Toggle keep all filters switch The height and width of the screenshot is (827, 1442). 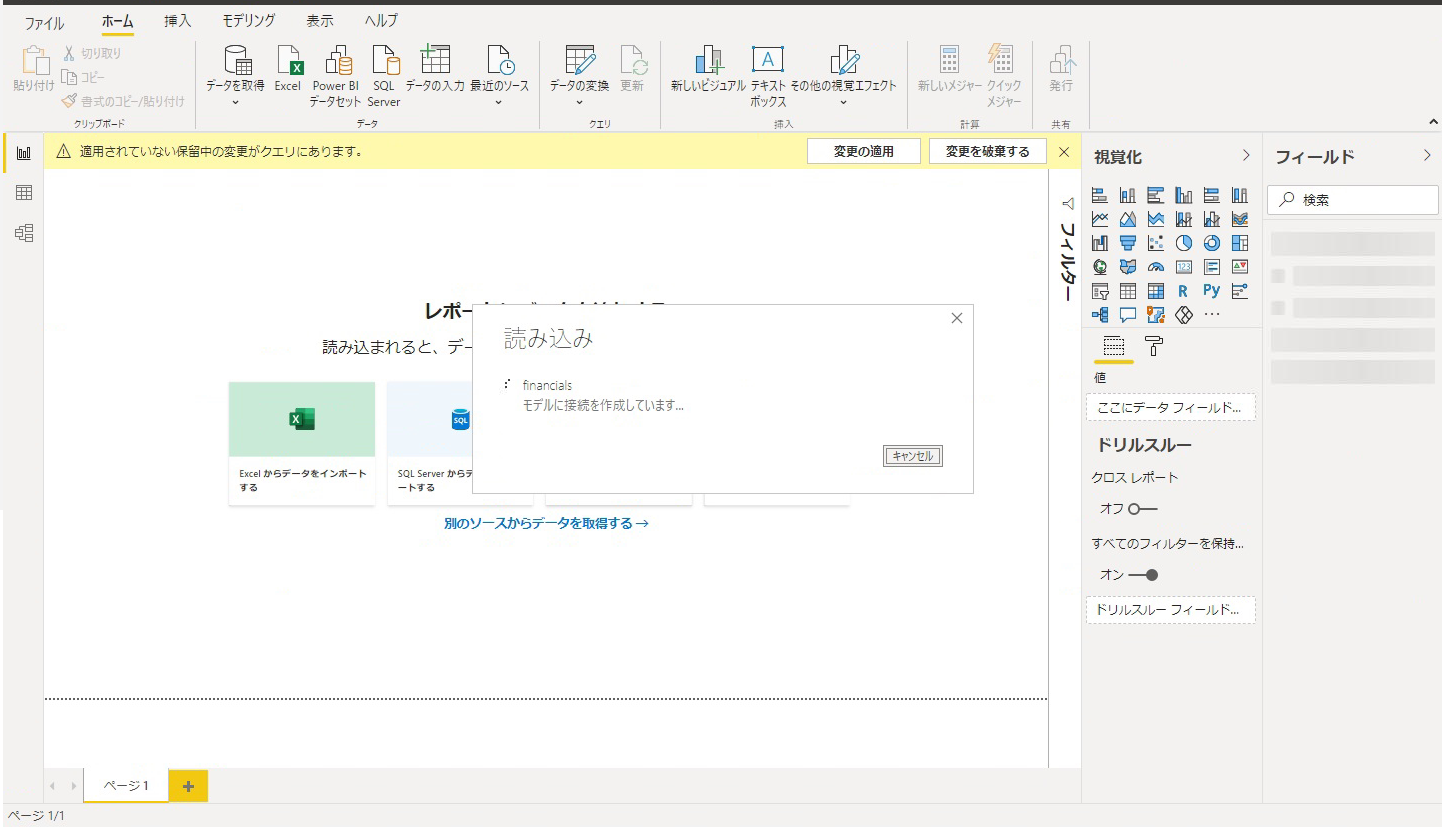point(1142,575)
